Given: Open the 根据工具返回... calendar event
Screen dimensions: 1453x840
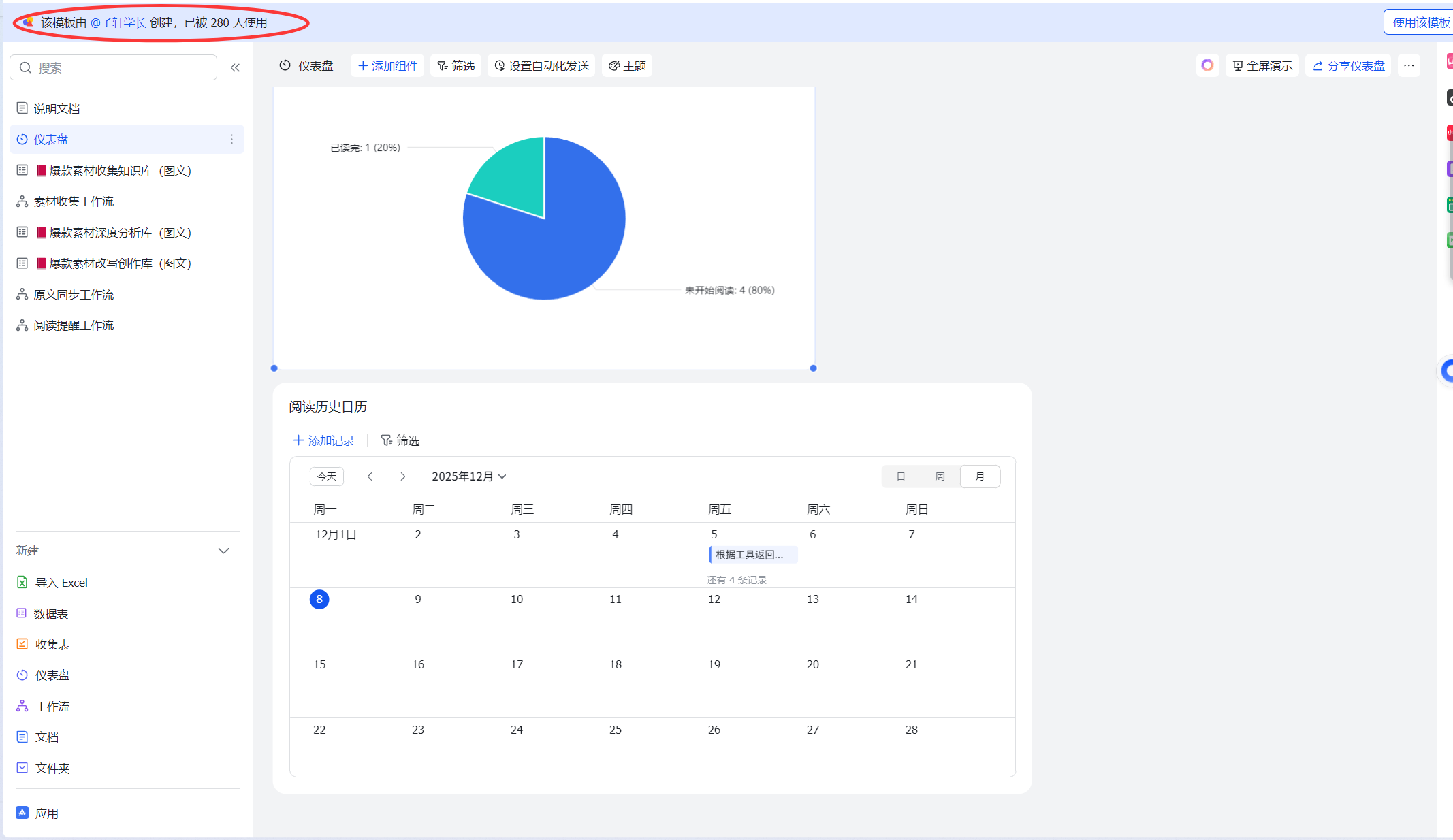Looking at the screenshot, I should tap(753, 555).
